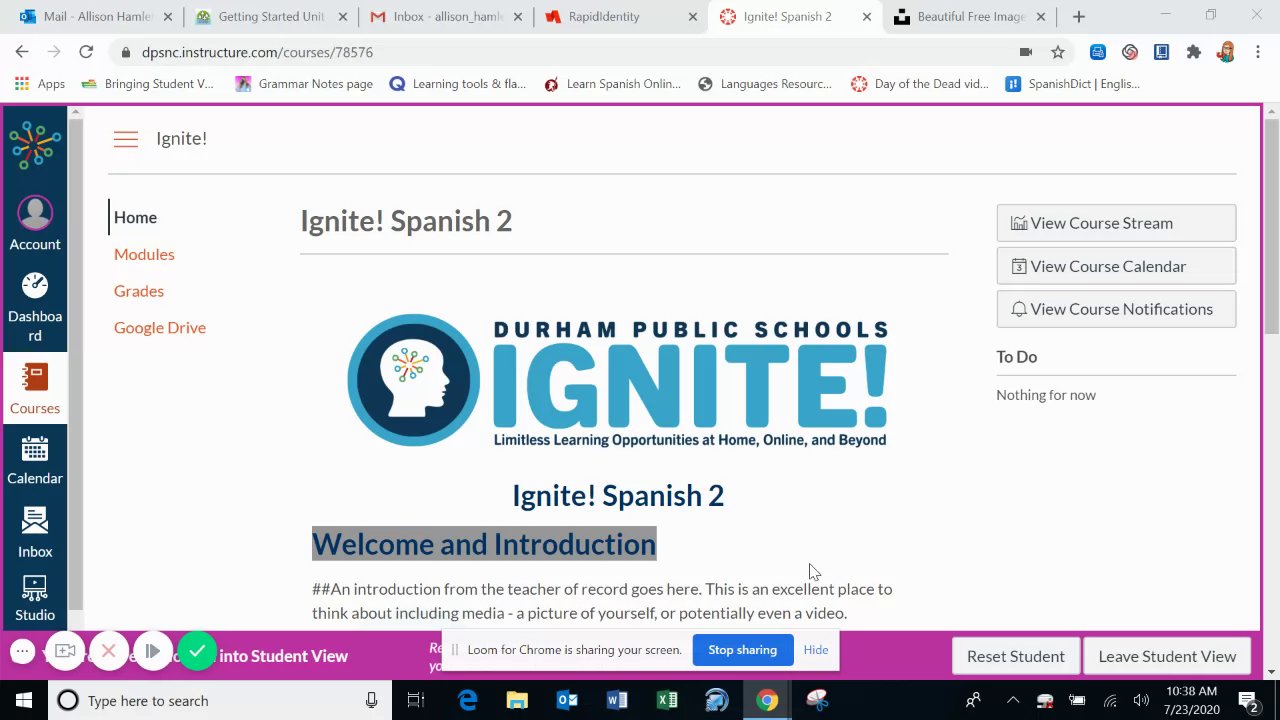Viewport: 1280px width, 720px height.
Task: Click the Canvas logo at top left
Action: [x=35, y=146]
